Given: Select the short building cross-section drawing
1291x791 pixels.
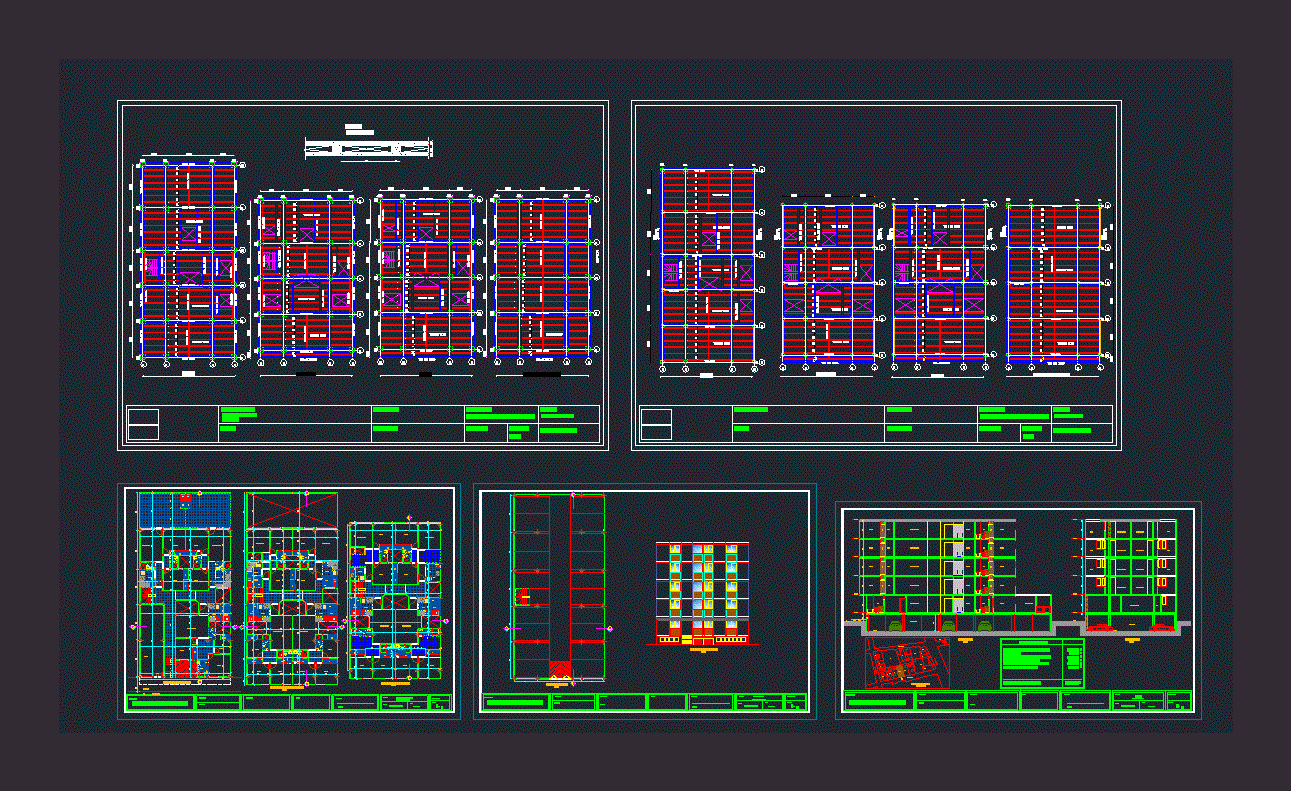Looking at the screenshot, I should click(x=1131, y=576).
